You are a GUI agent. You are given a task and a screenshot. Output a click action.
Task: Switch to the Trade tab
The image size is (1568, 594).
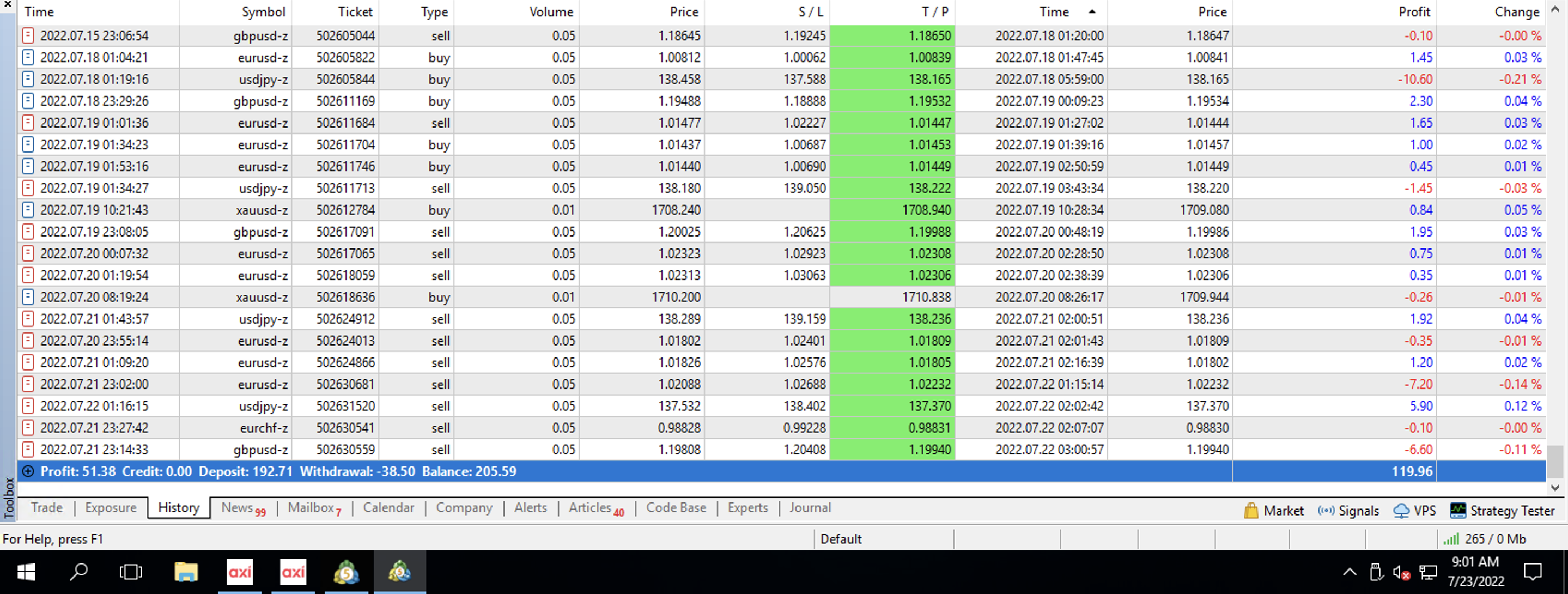pos(46,507)
